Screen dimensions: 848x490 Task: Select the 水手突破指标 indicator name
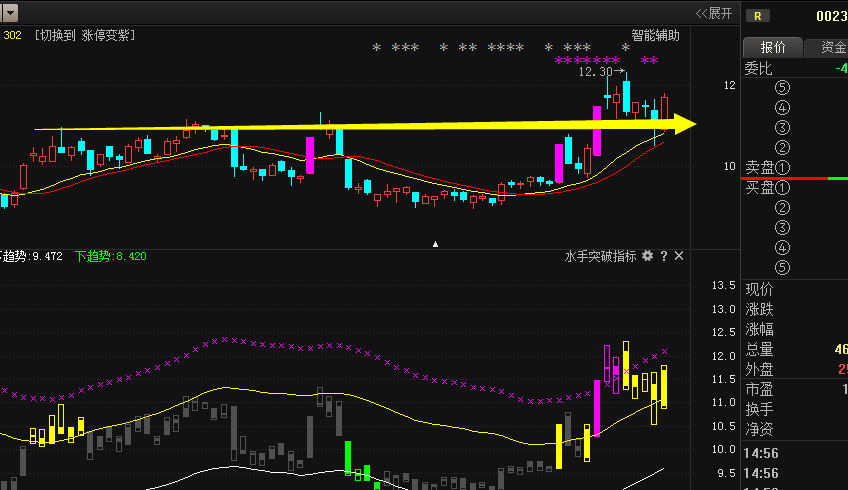(x=600, y=256)
